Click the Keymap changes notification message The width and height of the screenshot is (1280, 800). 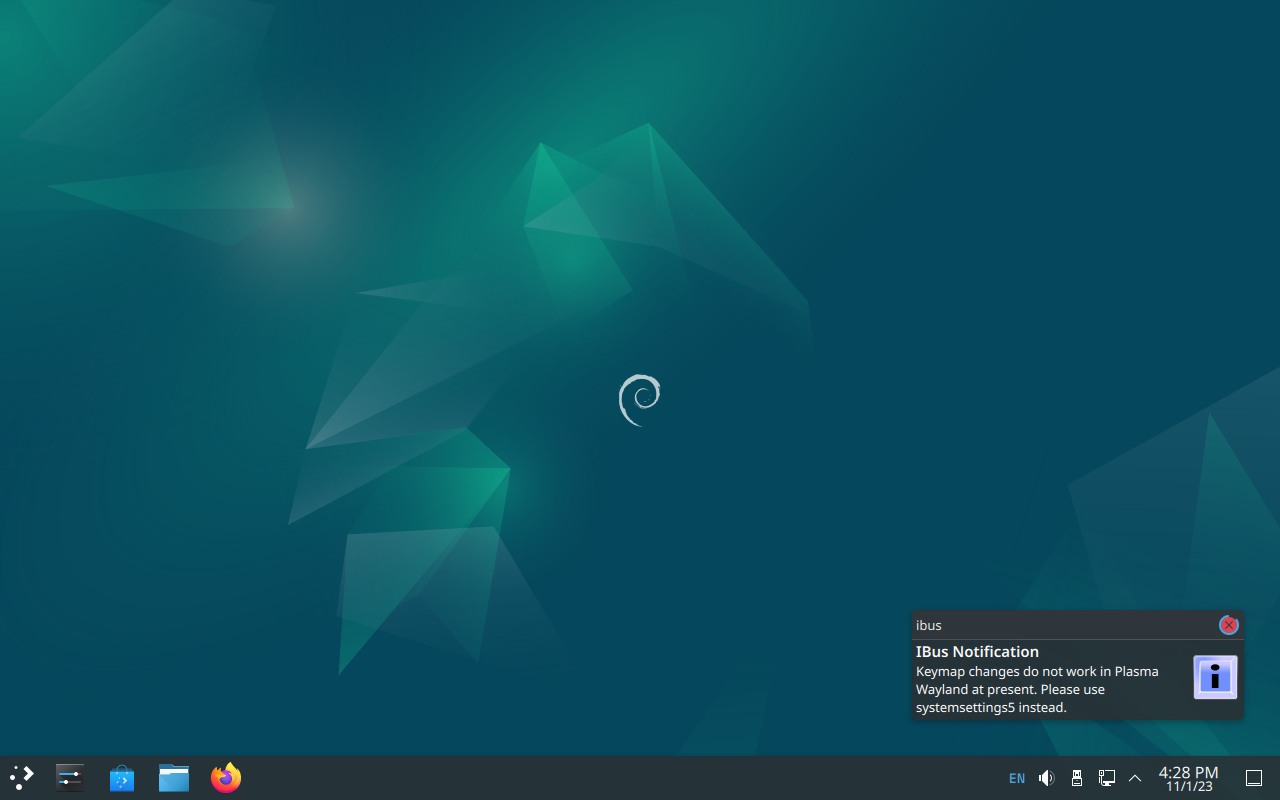pyautogui.click(x=1037, y=689)
